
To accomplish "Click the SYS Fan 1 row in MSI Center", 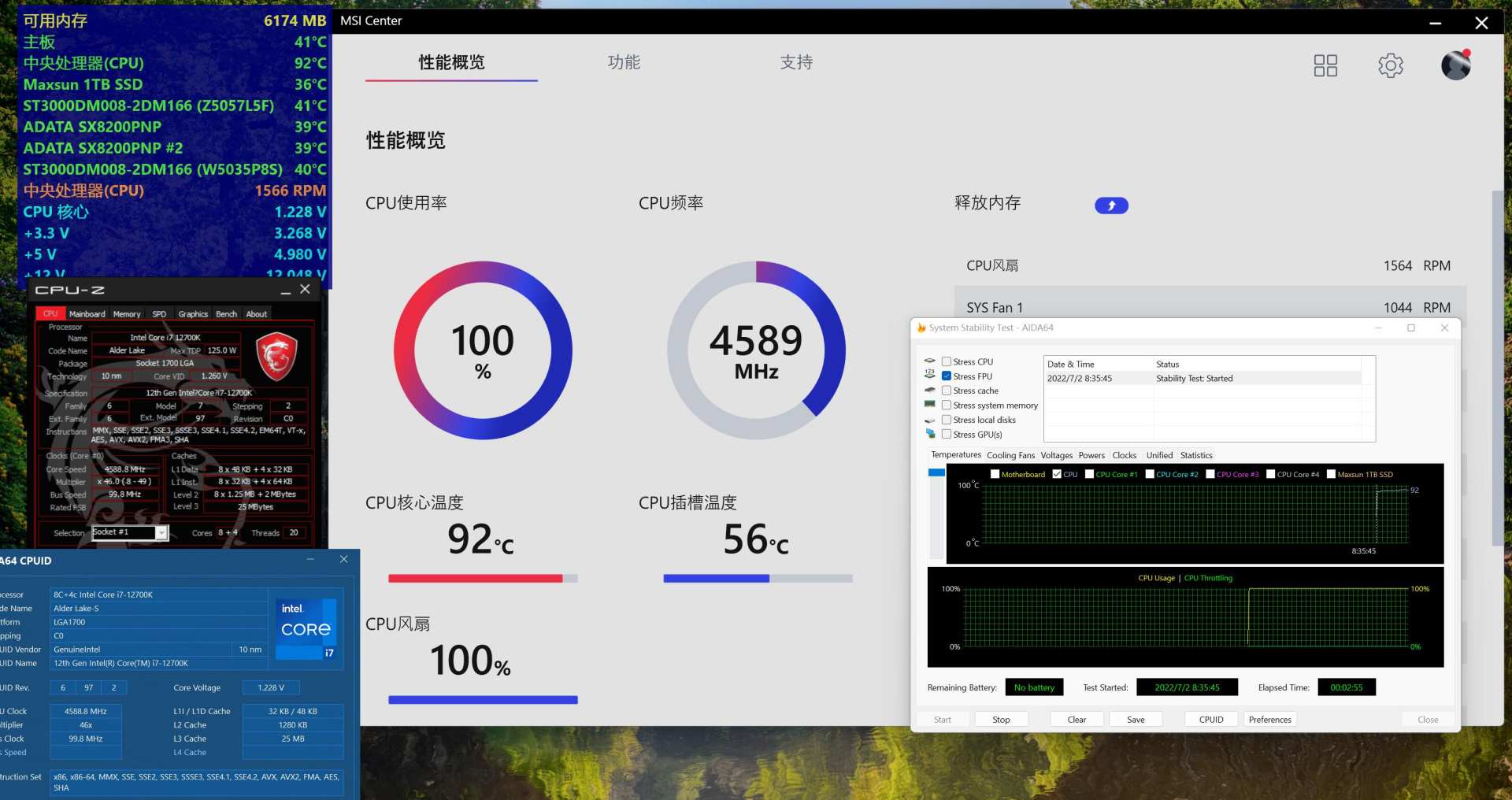I will (x=1210, y=307).
